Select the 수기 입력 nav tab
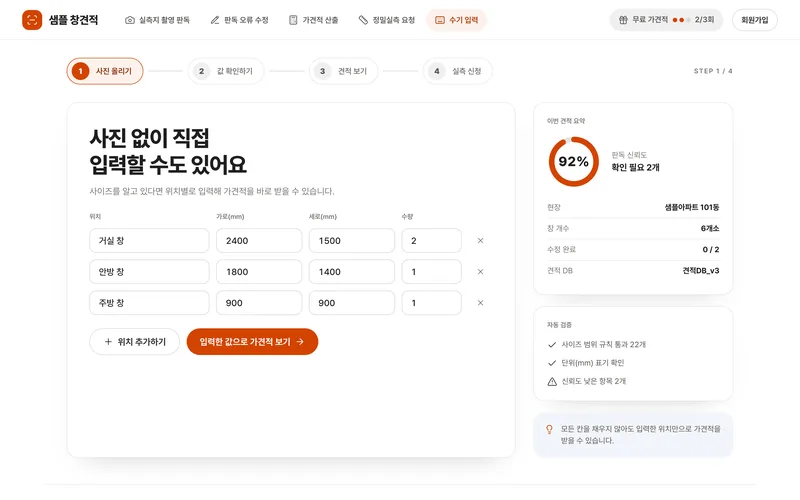This screenshot has height=500, width=800. pos(457,20)
